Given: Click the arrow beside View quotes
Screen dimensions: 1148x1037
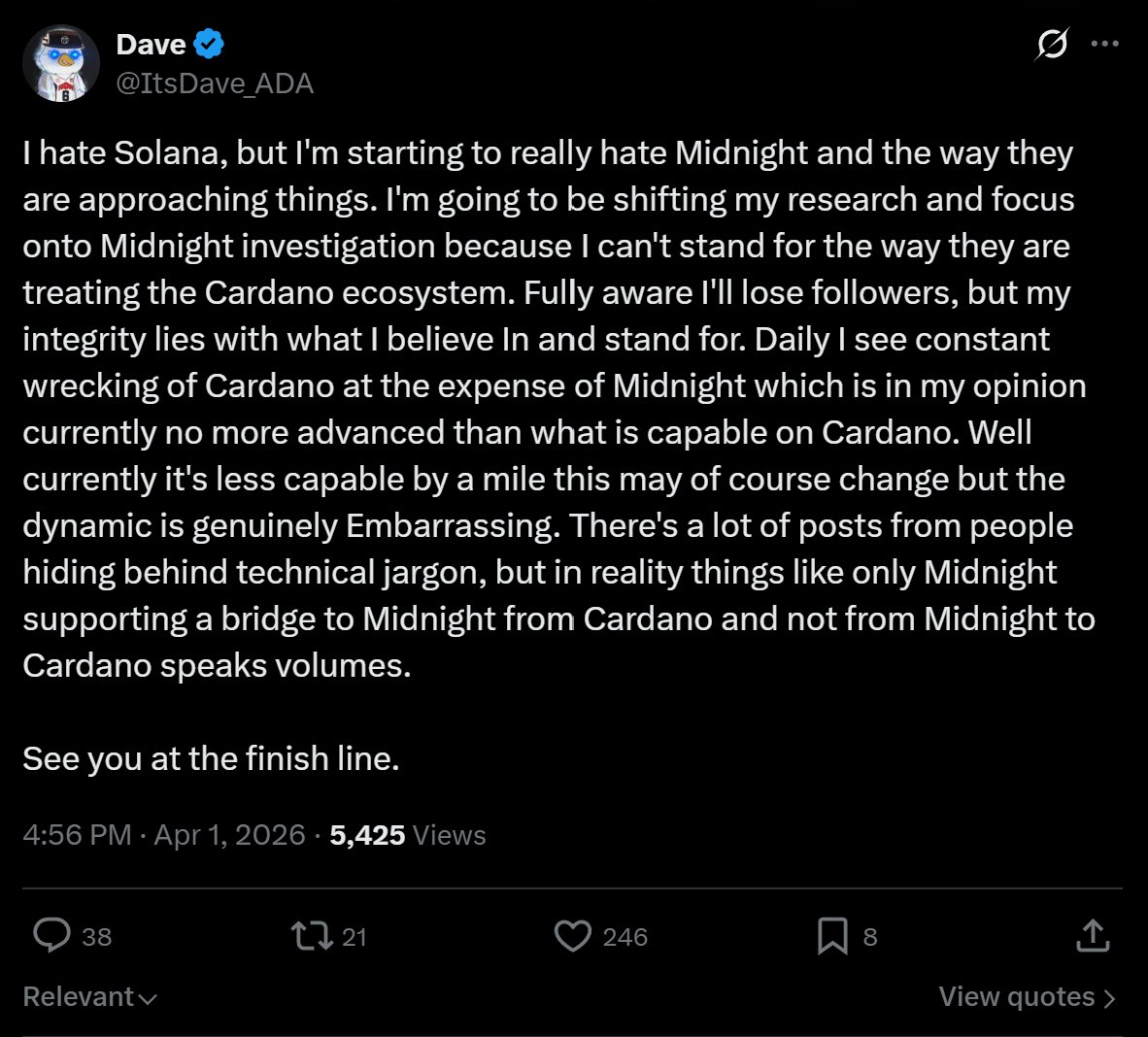Looking at the screenshot, I should pyautogui.click(x=1110, y=998).
